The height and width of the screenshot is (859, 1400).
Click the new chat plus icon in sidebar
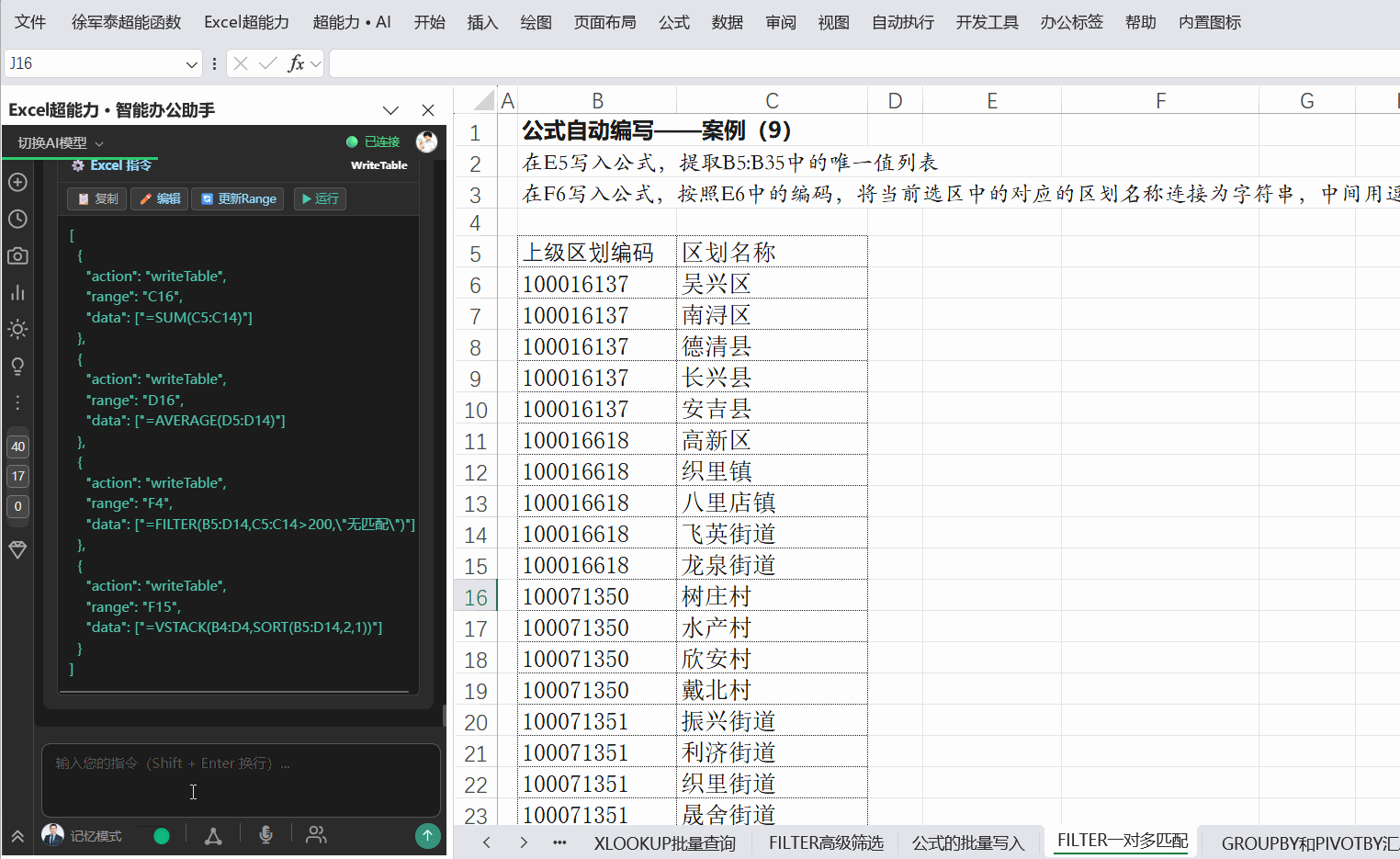[x=17, y=182]
